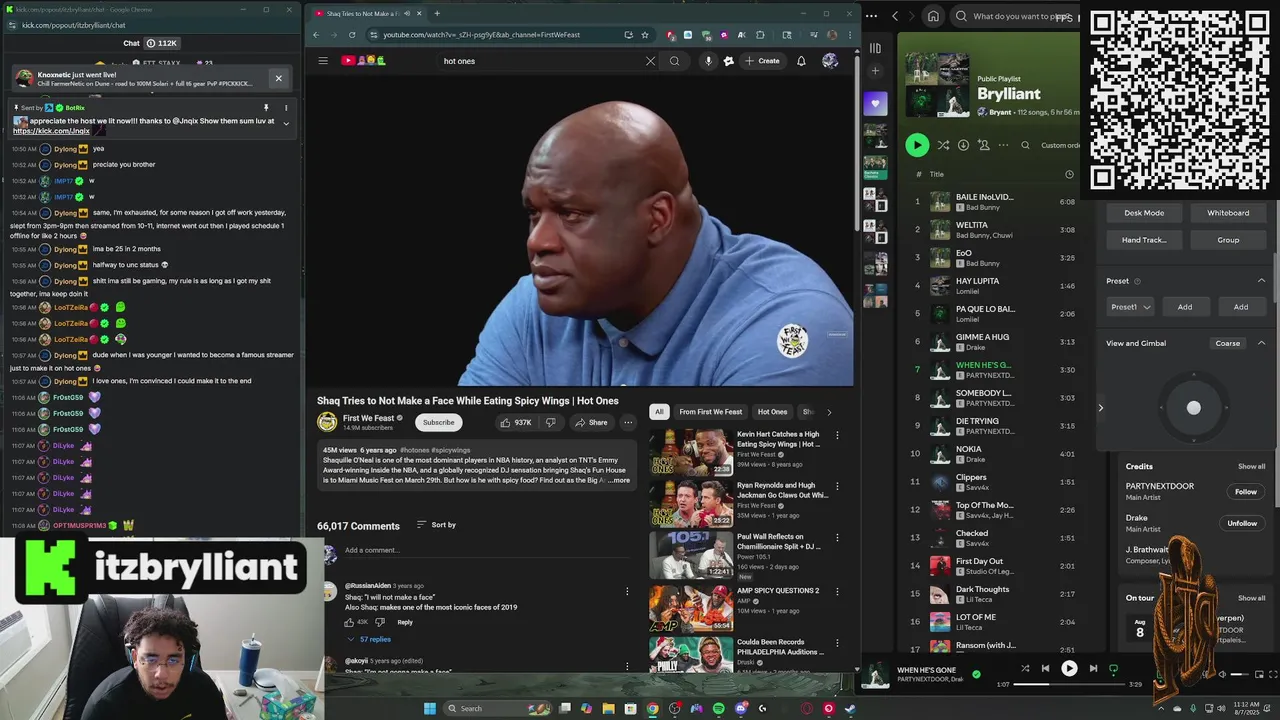1280x720 pixels.
Task: Open the Whiteboard option
Action: [1228, 213]
